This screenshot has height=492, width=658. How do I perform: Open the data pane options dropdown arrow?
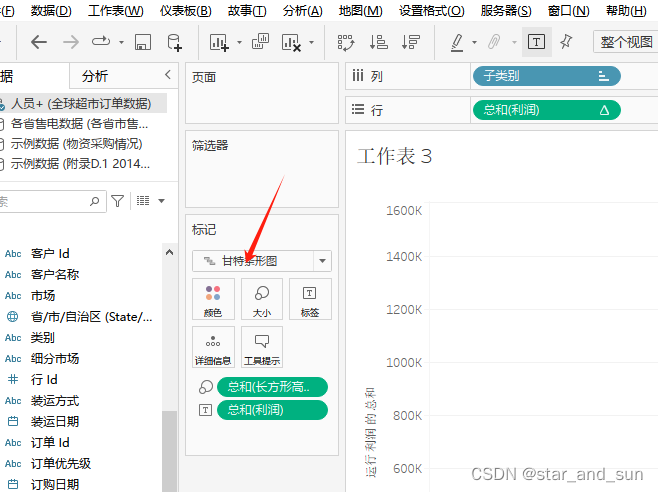tap(161, 201)
